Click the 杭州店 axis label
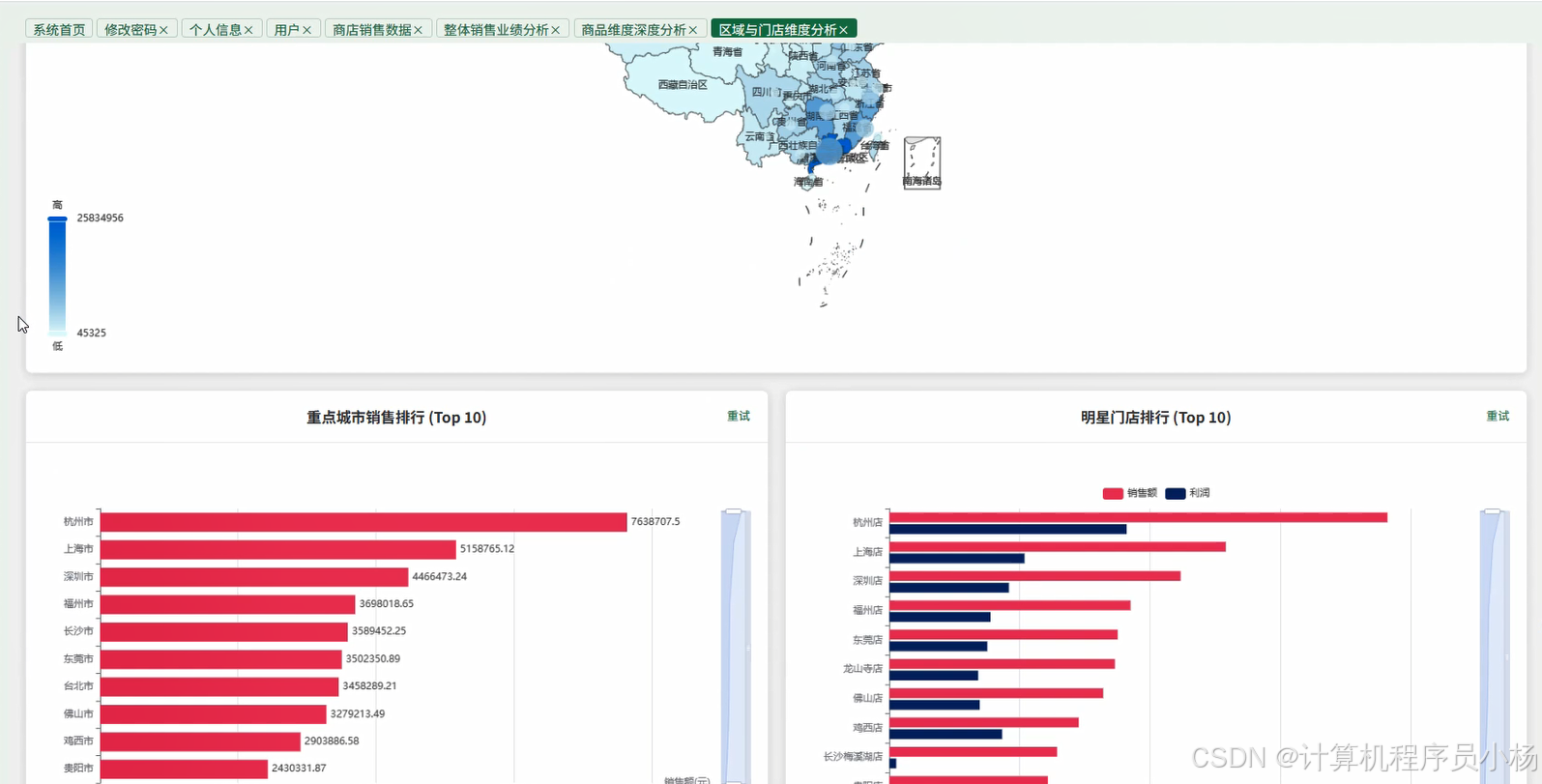Screen dimensions: 1542x784 point(867,523)
